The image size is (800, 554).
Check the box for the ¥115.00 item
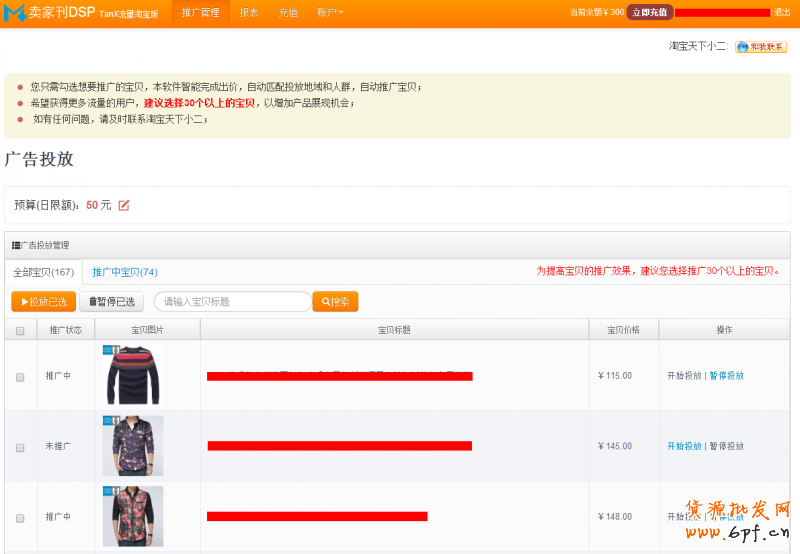pos(20,376)
